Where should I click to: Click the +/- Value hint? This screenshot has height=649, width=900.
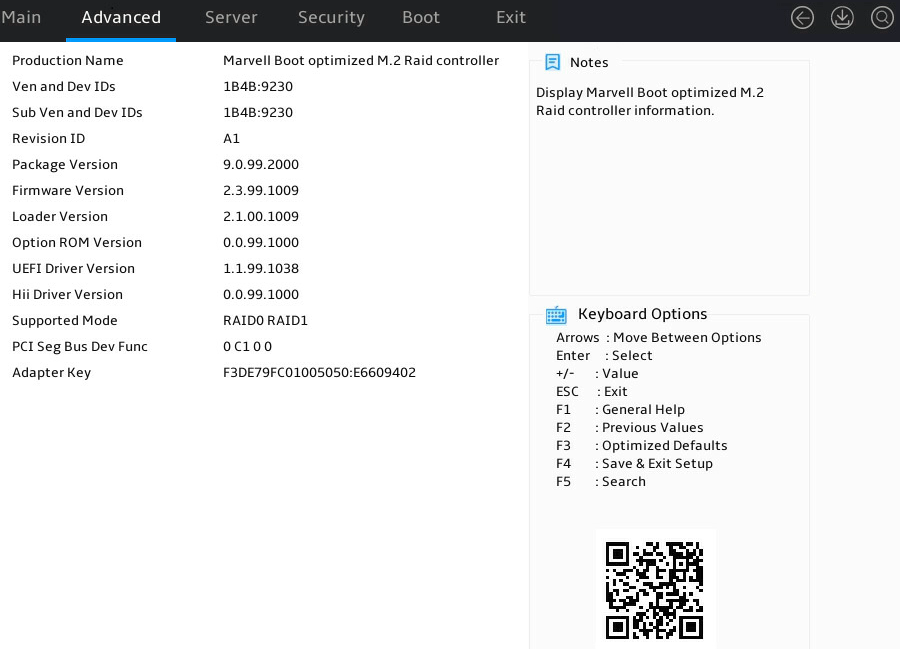(597, 374)
